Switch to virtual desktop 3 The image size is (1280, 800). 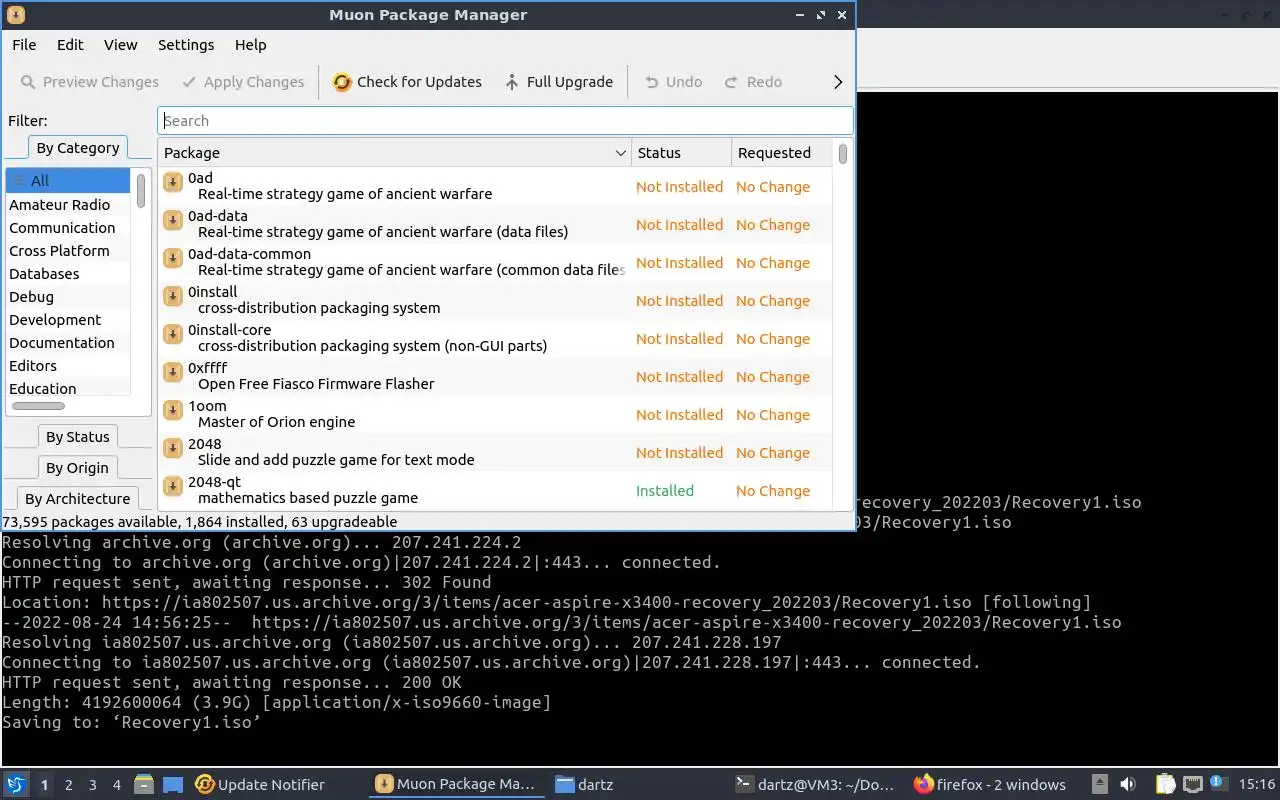coord(93,785)
